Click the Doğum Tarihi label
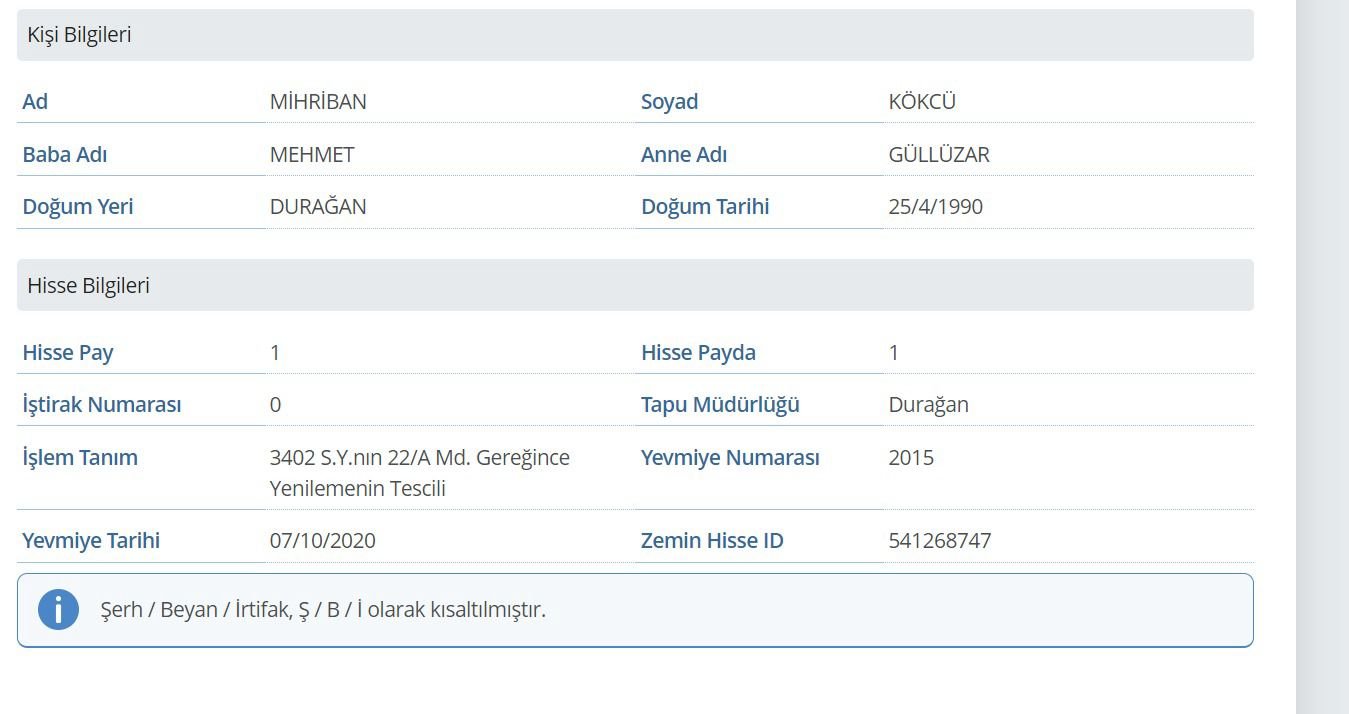This screenshot has width=1349, height=714. [705, 207]
